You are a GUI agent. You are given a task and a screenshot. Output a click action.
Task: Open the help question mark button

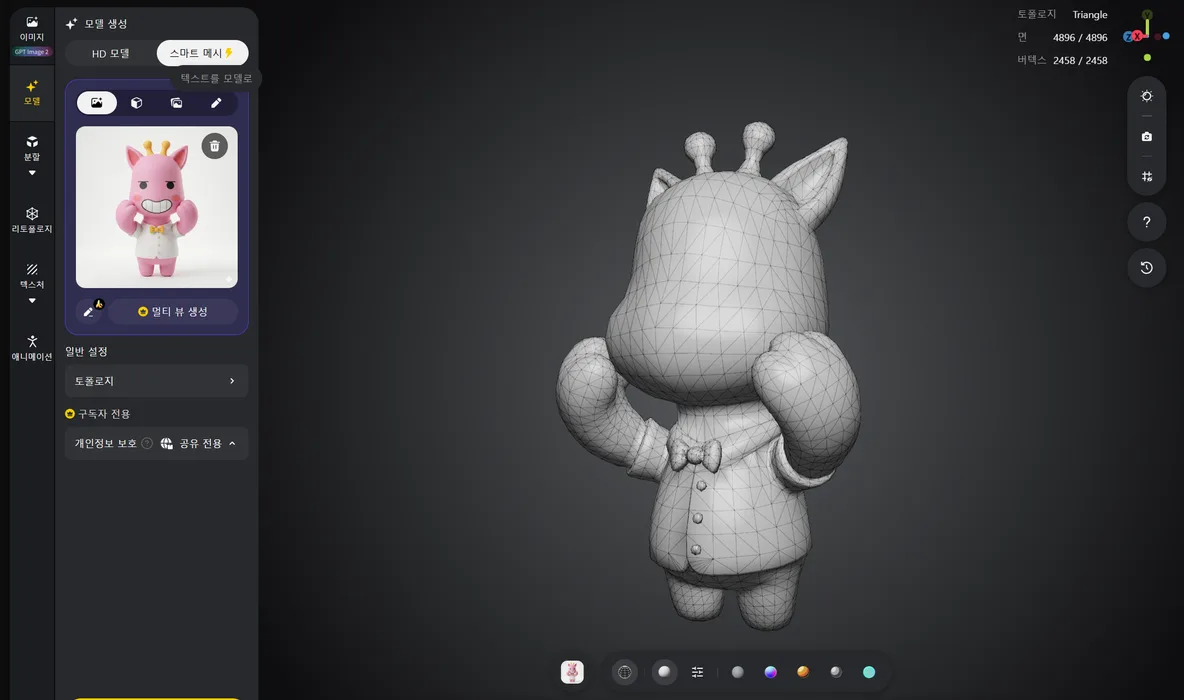(x=1147, y=222)
